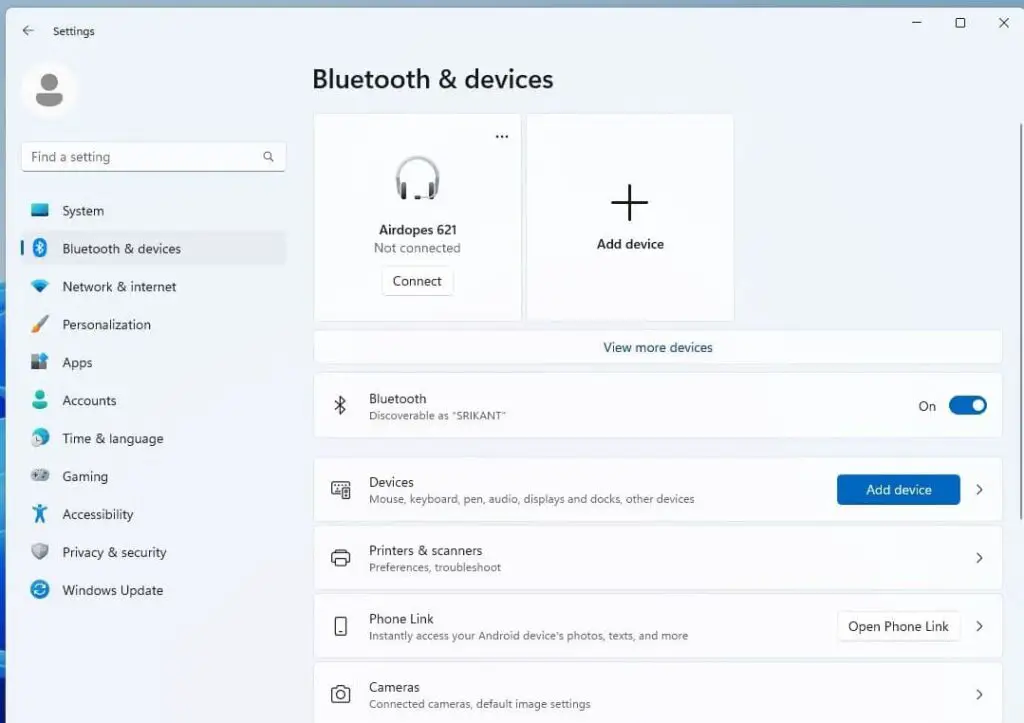
Task: Click the Printers & scanners printer icon
Action: 341,558
